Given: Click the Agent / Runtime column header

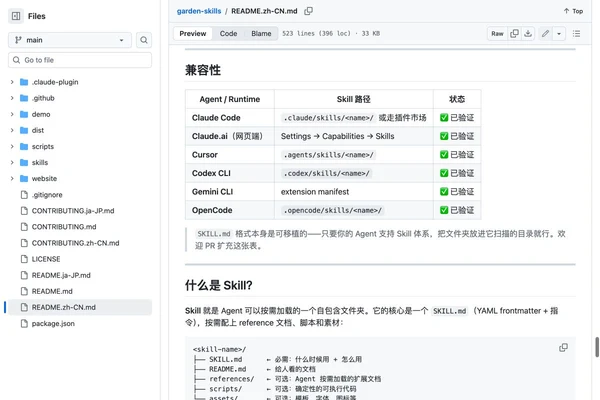Looking at the screenshot, I should pyautogui.click(x=230, y=99).
